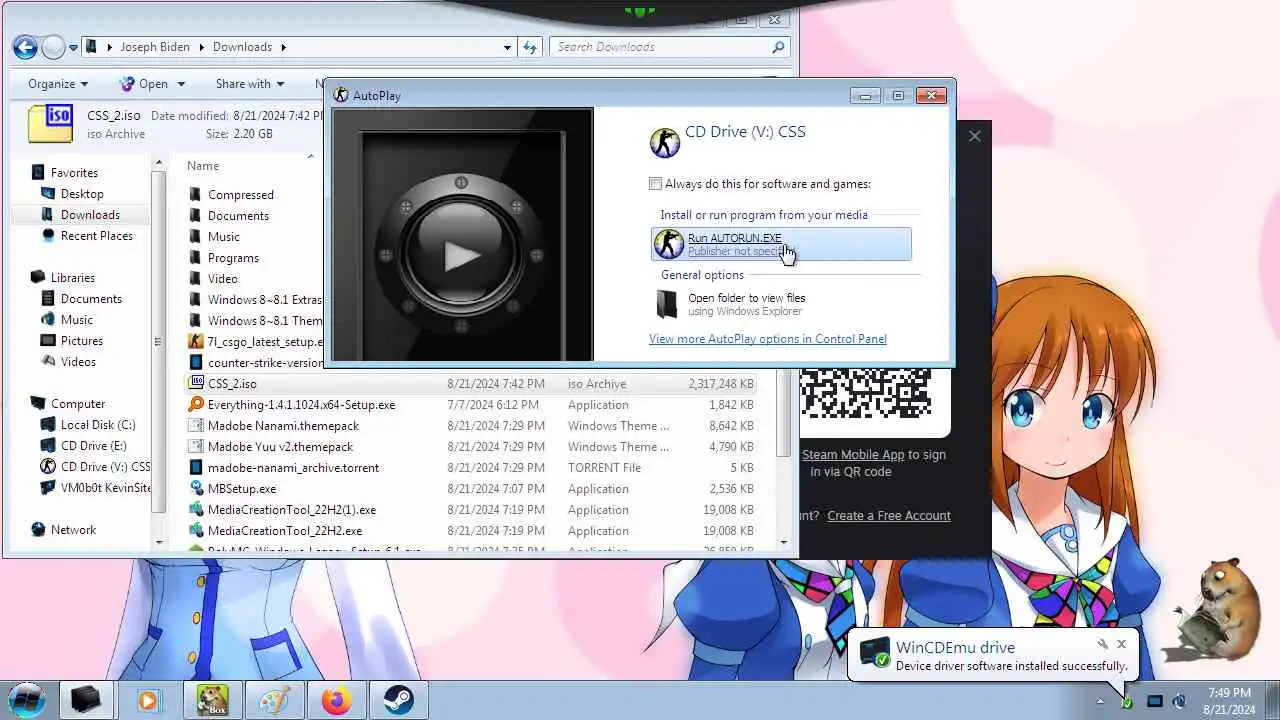Click Create a Free Account link

point(889,516)
